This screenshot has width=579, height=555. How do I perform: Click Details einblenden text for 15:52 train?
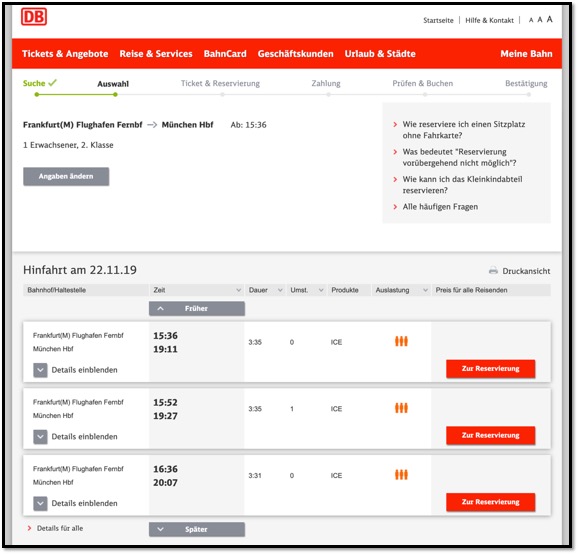coord(84,437)
